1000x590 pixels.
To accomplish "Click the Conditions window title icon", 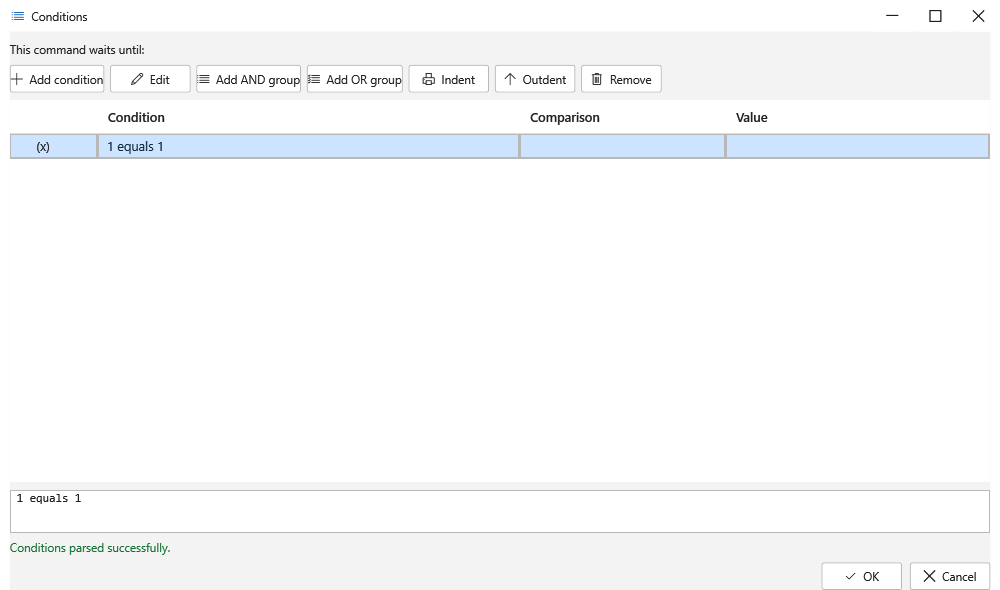I will 18,16.
